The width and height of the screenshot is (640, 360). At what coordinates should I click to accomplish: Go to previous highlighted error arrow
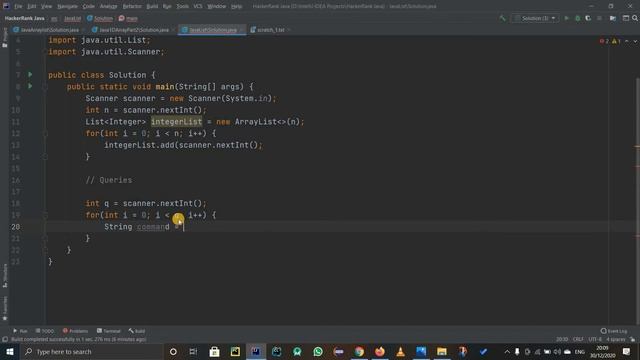click(x=627, y=41)
